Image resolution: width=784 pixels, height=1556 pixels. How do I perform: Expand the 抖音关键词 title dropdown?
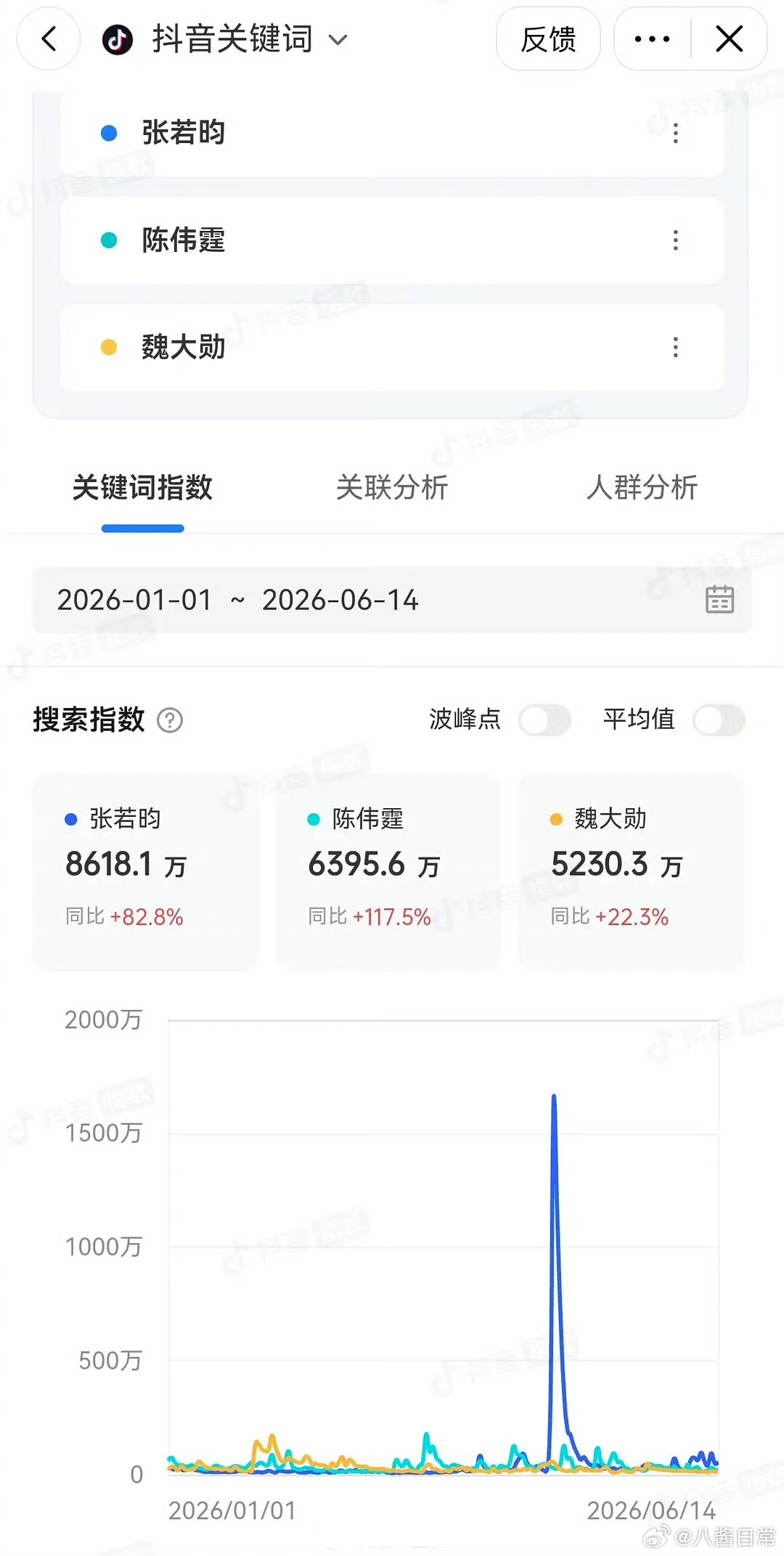[x=338, y=39]
